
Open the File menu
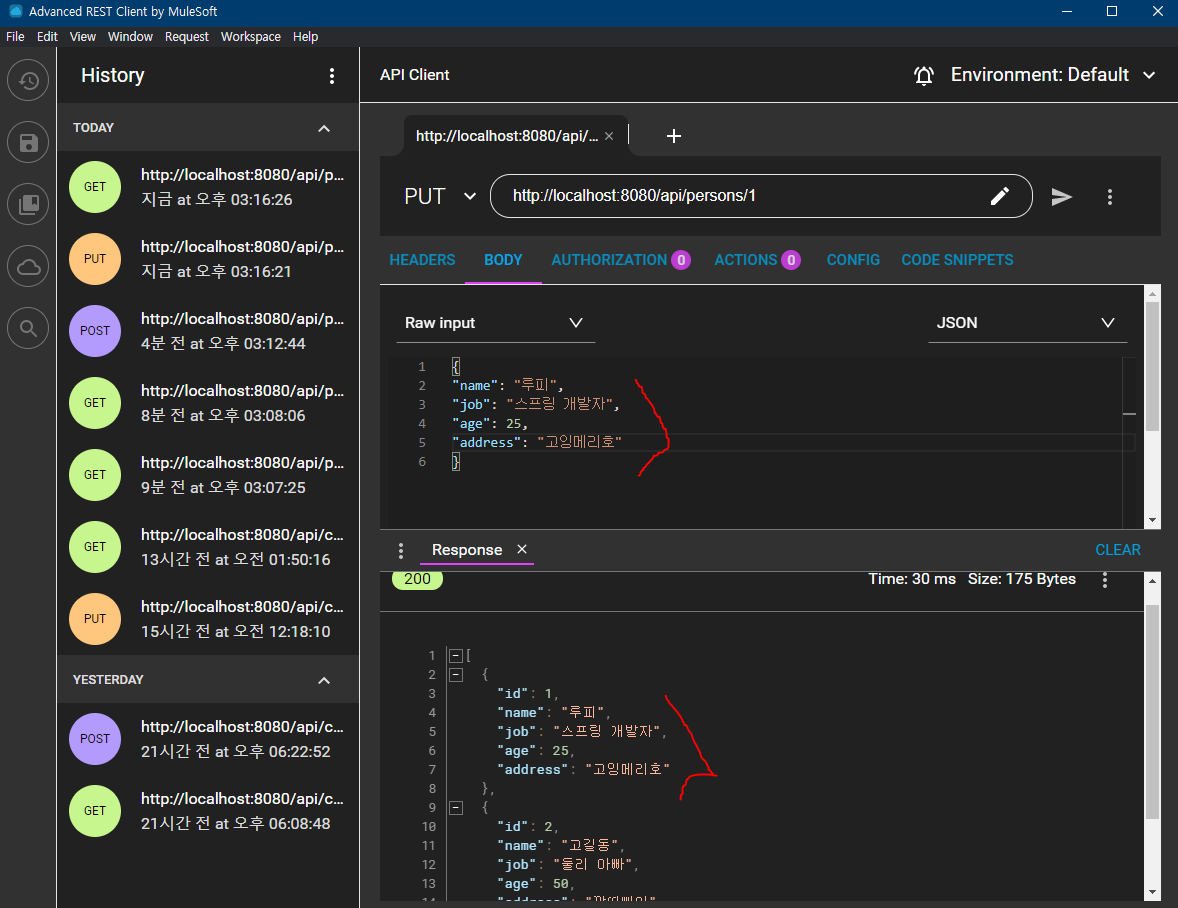(15, 37)
